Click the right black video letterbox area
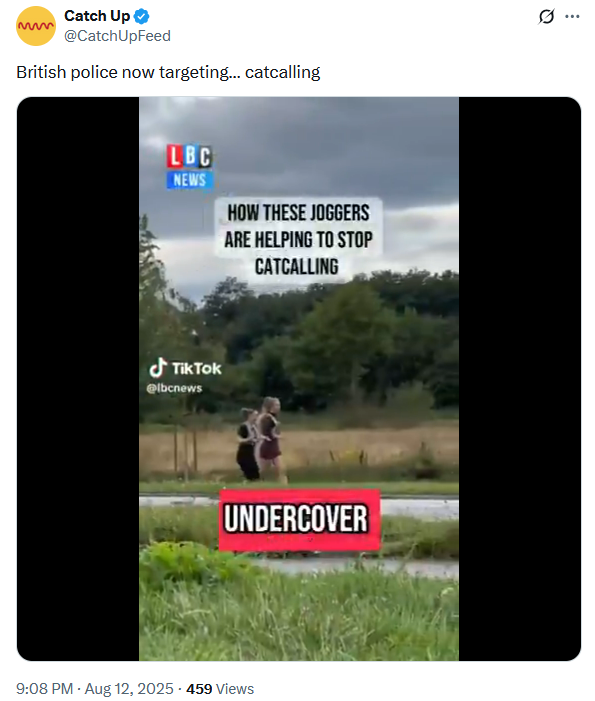The image size is (595, 701). pyautogui.click(x=520, y=379)
